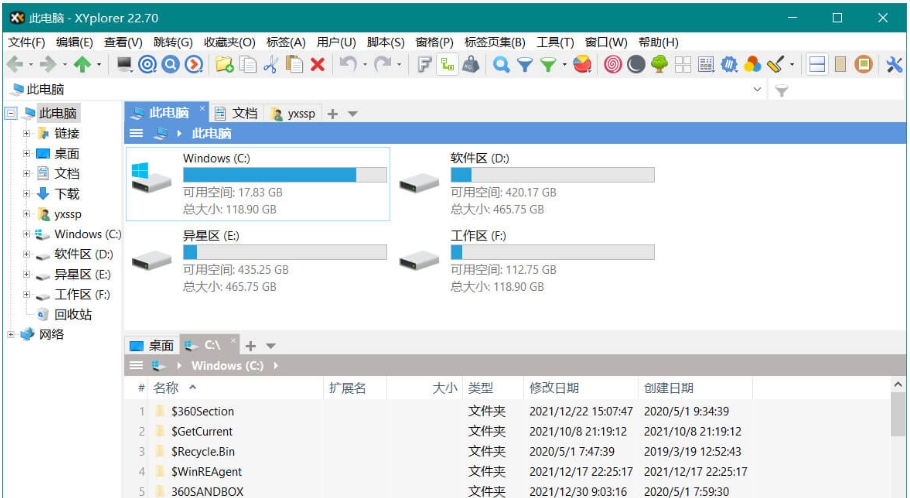This screenshot has height=498, width=910.
Task: Go up one level with green arrow
Action: (82, 64)
